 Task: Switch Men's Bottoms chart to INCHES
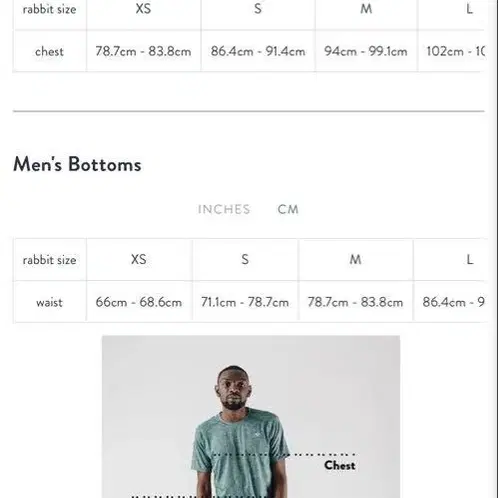[224, 209]
